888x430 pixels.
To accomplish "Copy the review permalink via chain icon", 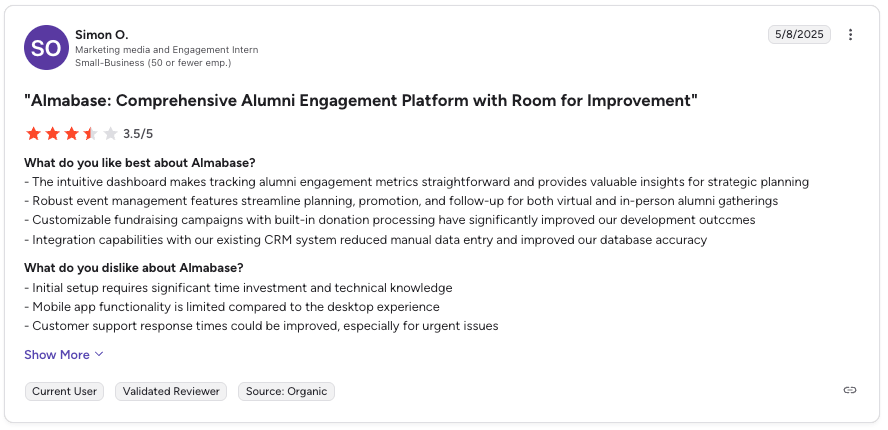I will [x=850, y=390].
